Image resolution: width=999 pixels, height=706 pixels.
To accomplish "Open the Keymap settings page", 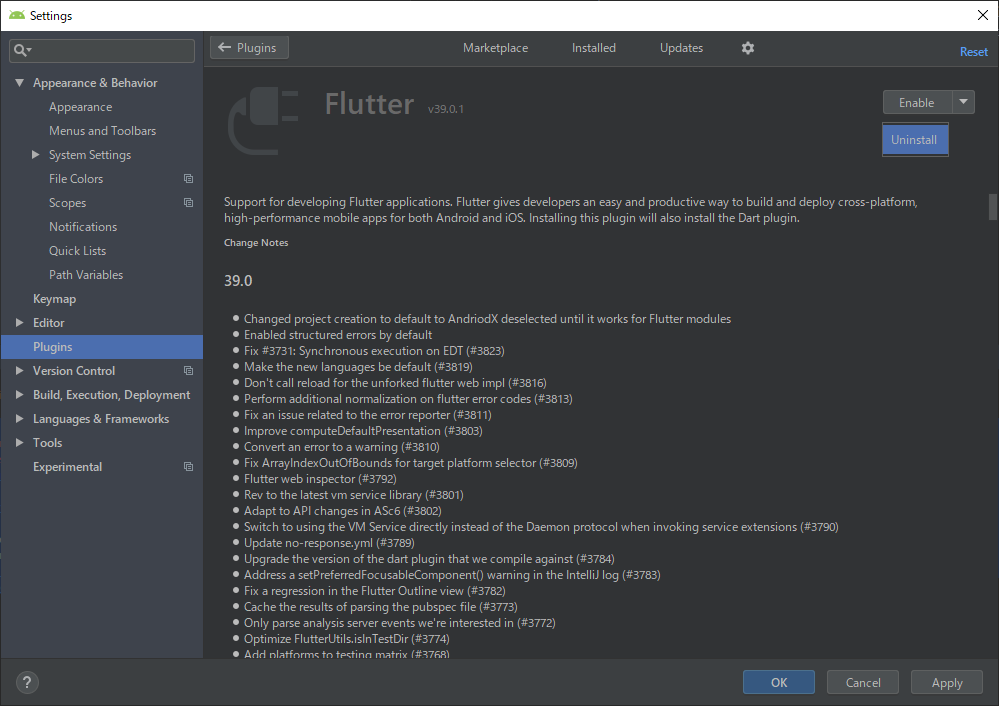I will pos(54,299).
